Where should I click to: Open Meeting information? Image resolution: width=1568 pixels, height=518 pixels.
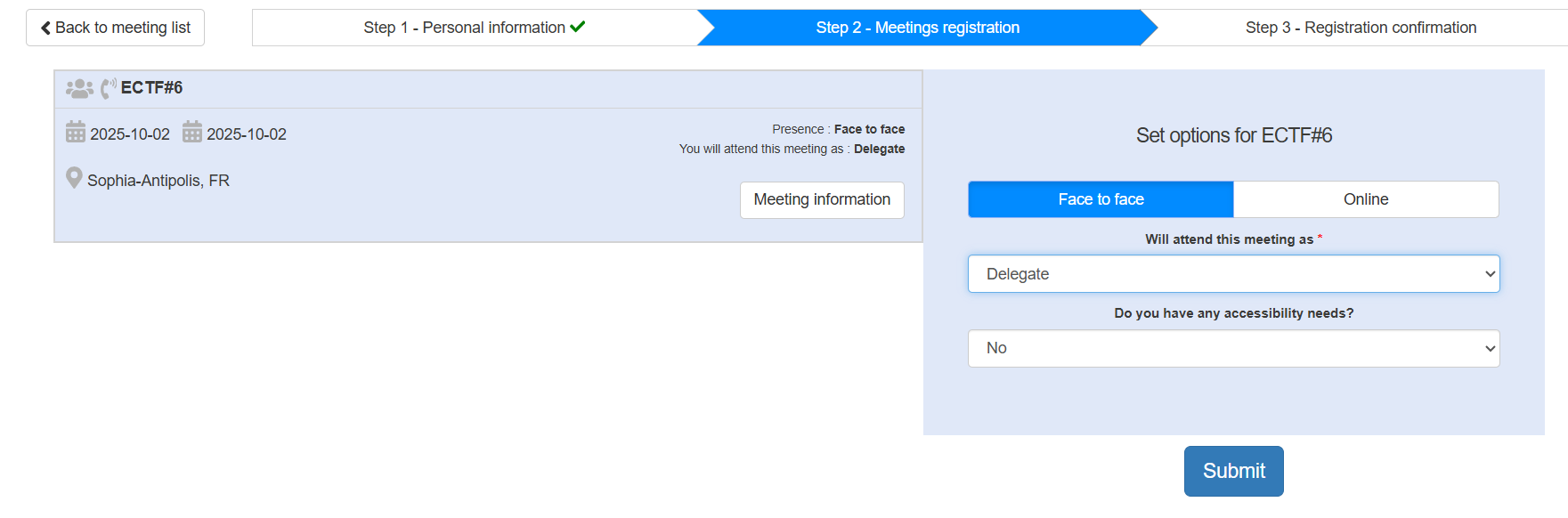822,199
